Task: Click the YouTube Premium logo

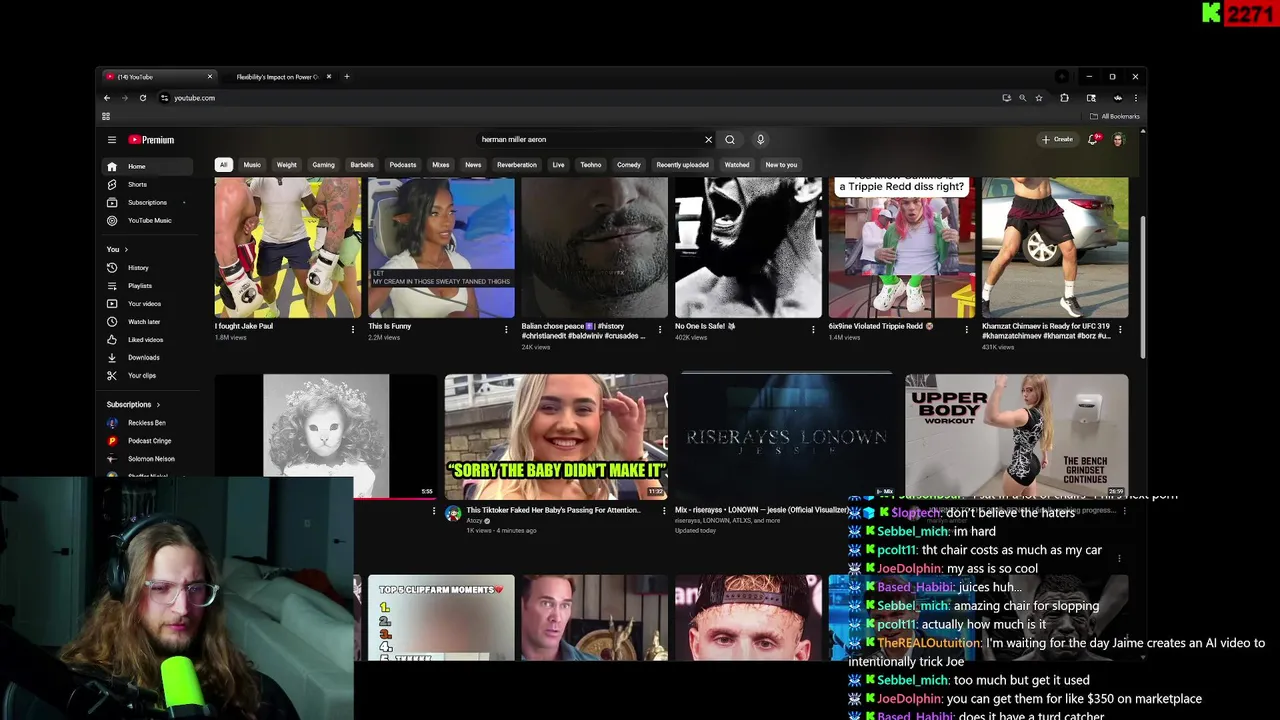Action: coord(151,140)
